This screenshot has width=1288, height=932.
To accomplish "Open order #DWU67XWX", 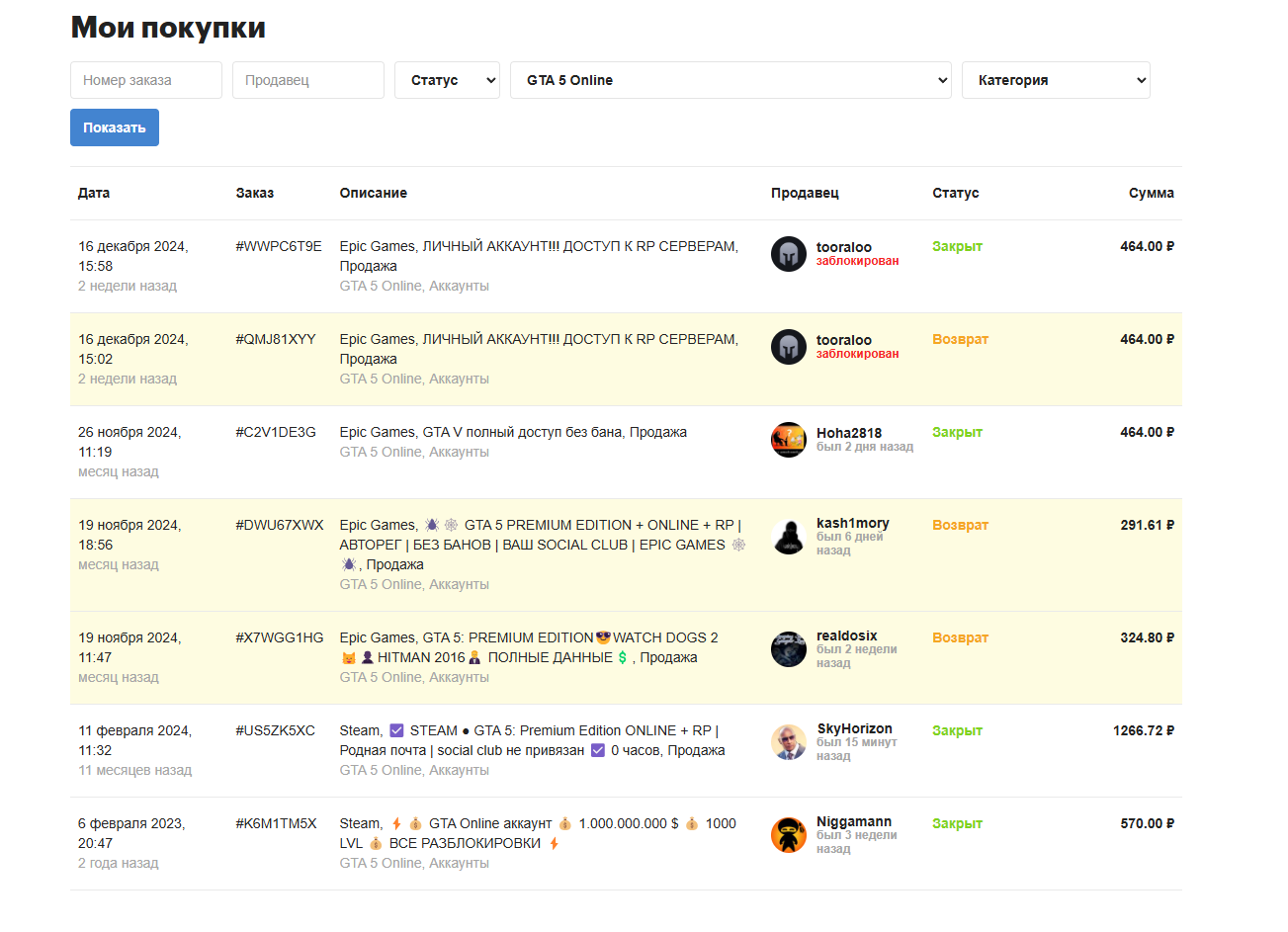I will click(x=280, y=525).
